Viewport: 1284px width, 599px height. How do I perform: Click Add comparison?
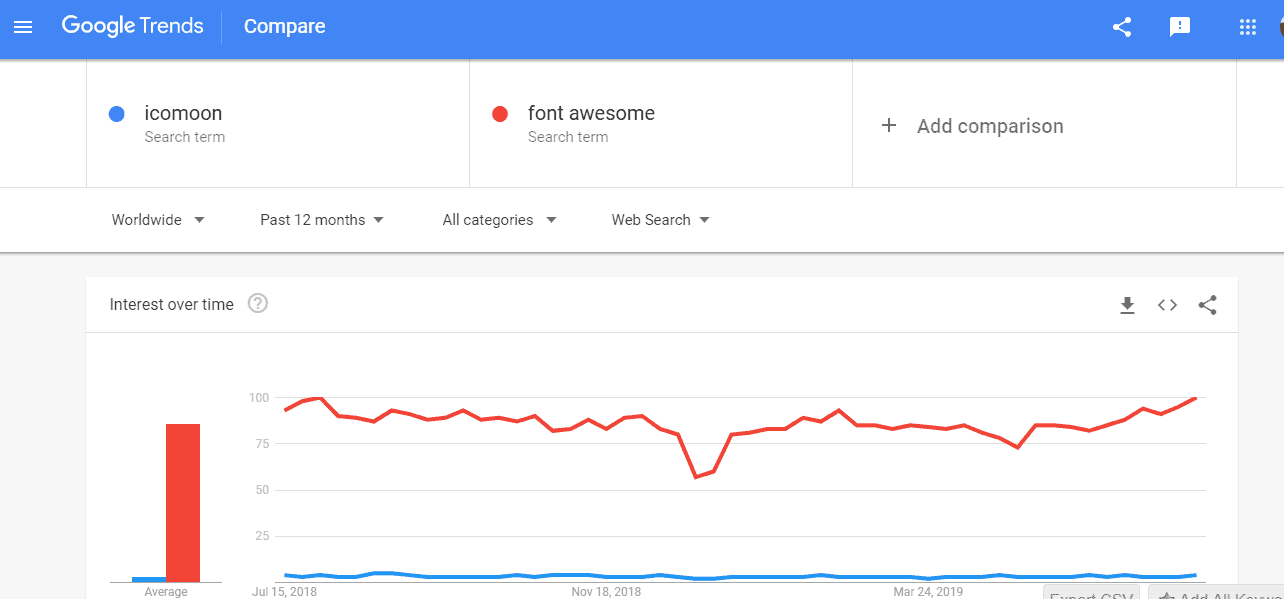[989, 126]
